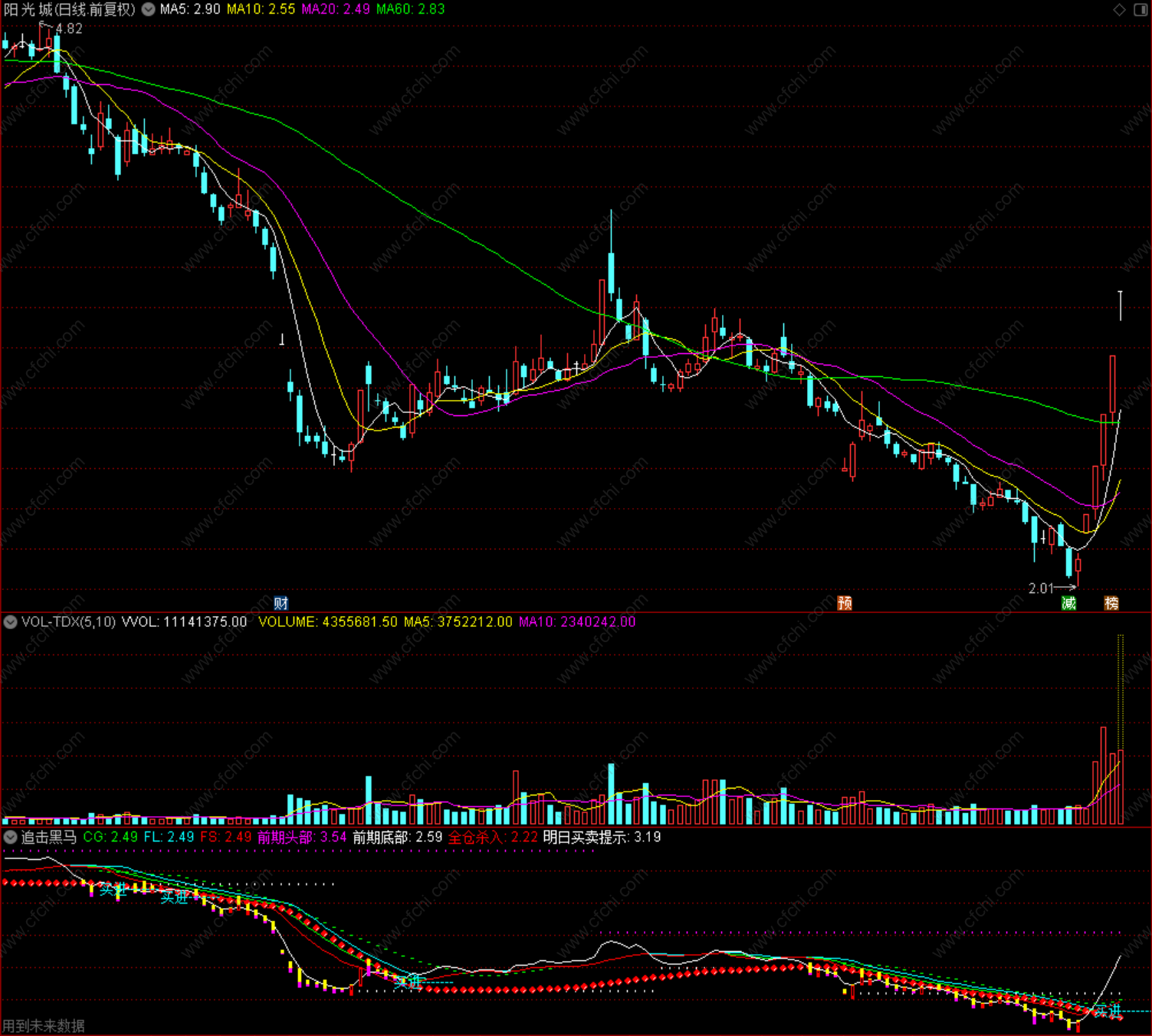
Task: Click the 全仓杀入: 2.22 label
Action: tap(493, 837)
